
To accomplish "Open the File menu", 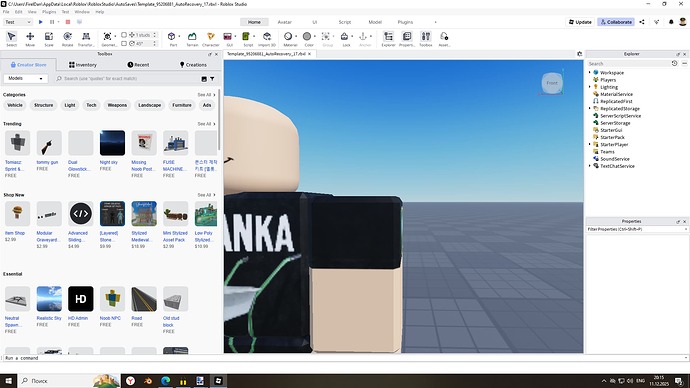I will pos(6,12).
